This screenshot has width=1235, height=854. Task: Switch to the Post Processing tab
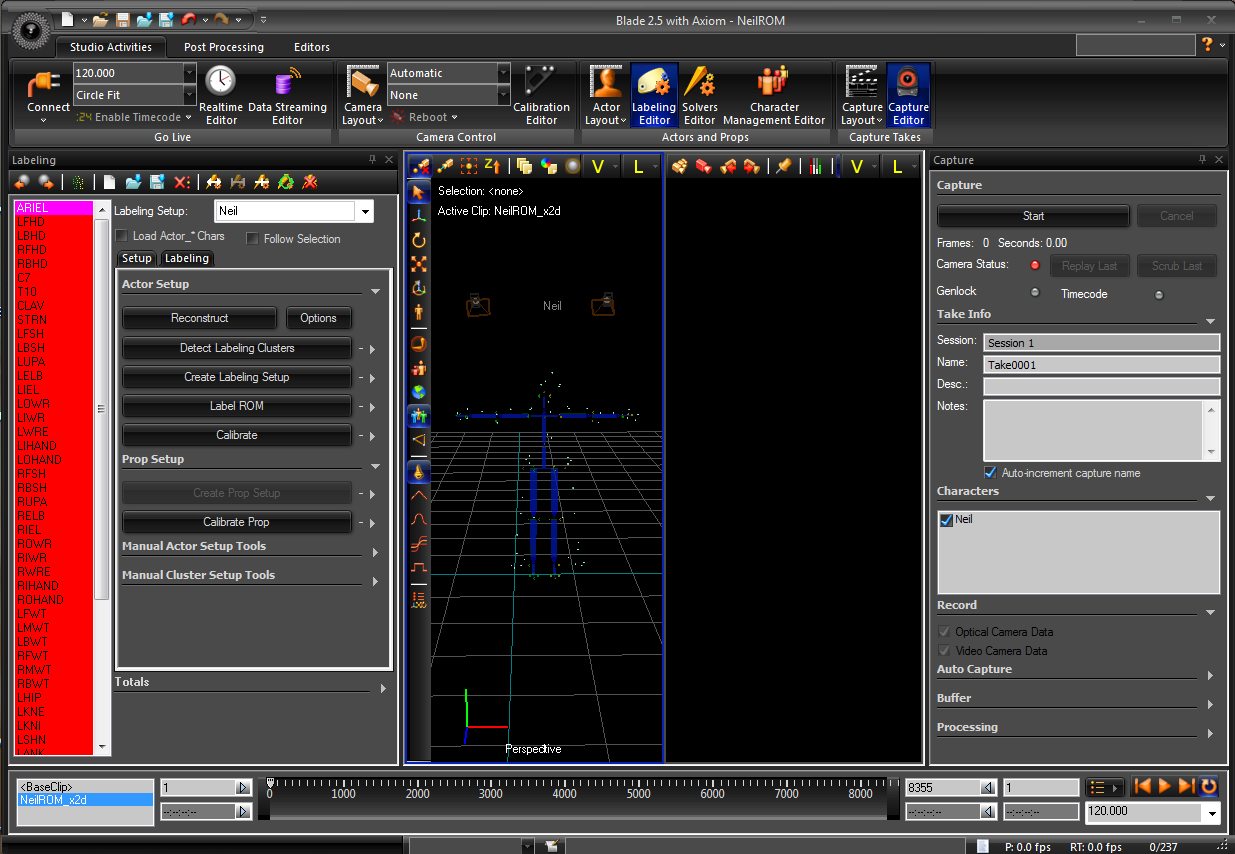point(224,47)
